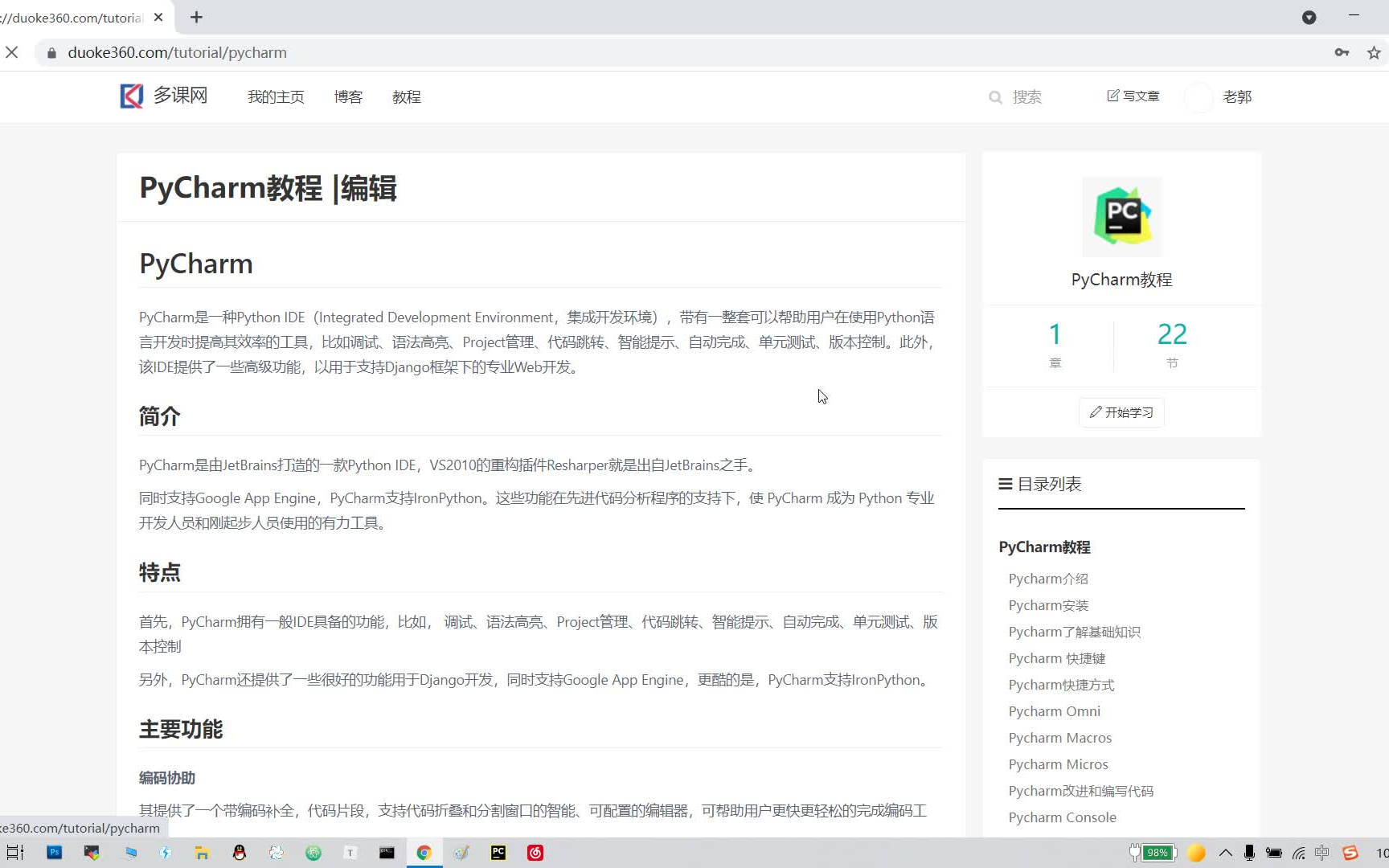
Task: Open the 老郭 user menu
Action: pyautogui.click(x=1237, y=97)
